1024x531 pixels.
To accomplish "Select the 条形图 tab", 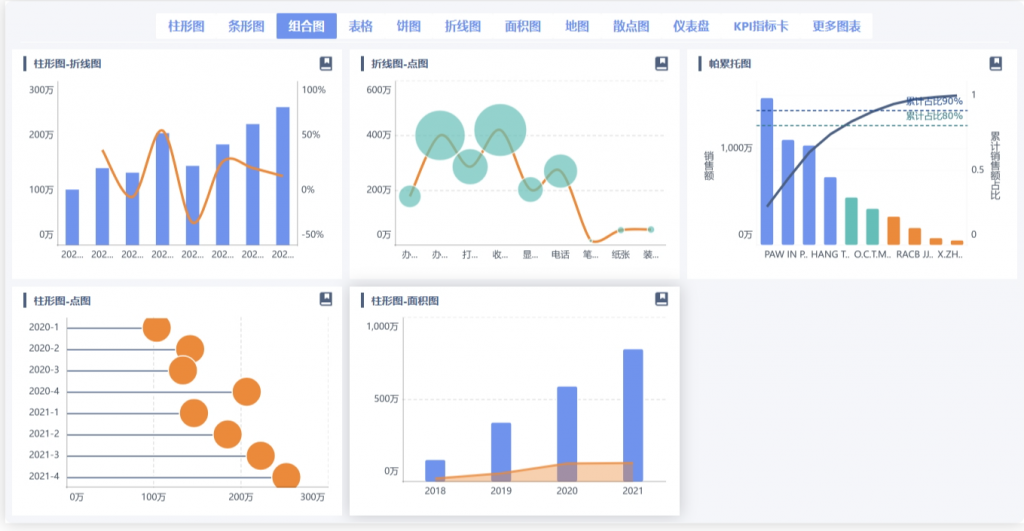I will point(246,26).
